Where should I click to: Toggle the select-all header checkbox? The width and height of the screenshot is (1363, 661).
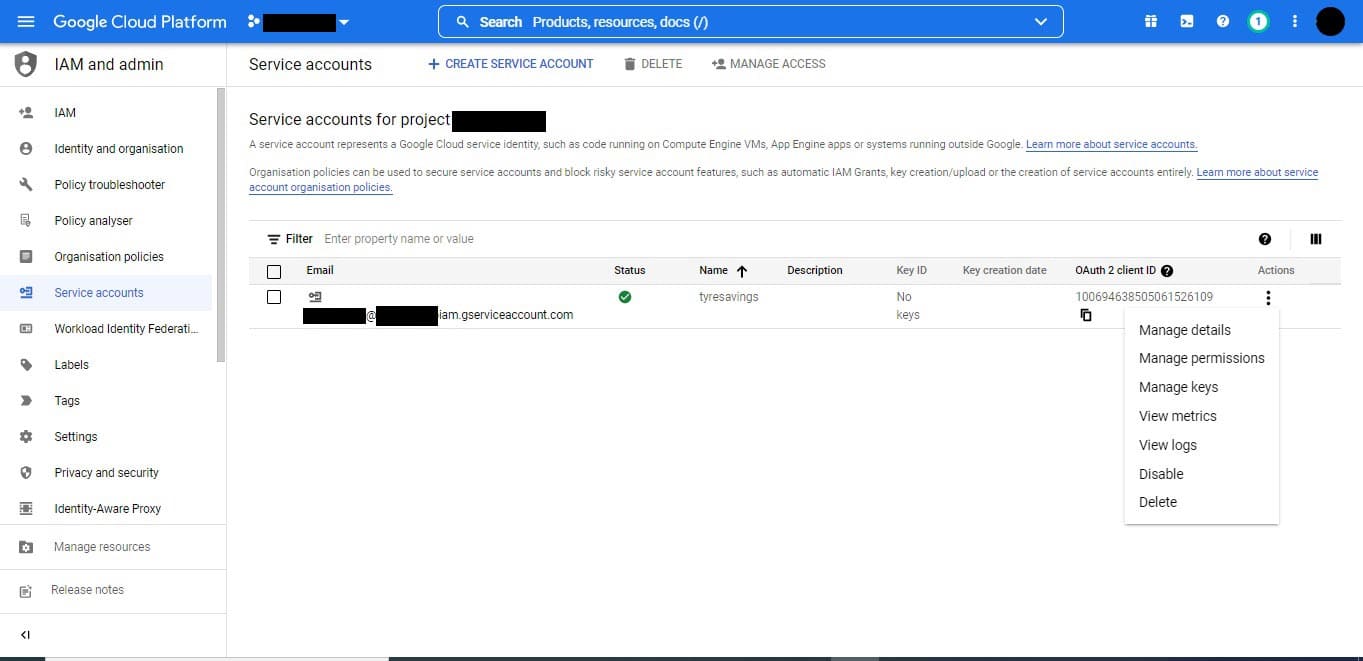pos(274,271)
